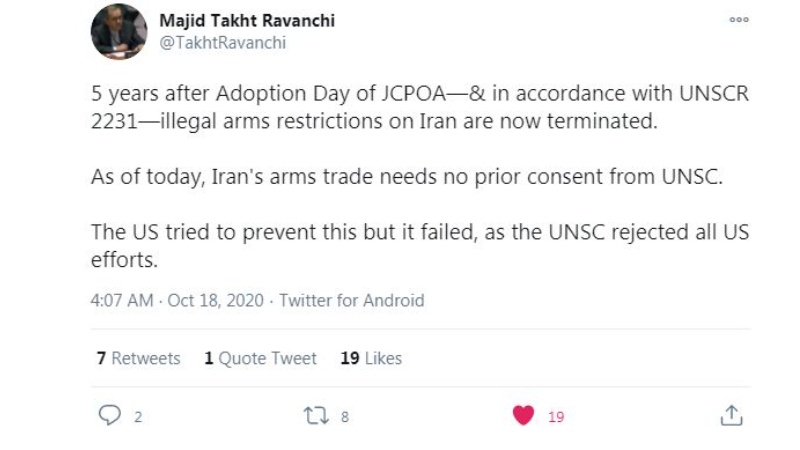800x450 pixels.
Task: Click the first paragraph about JCPOA
Action: tap(419, 107)
